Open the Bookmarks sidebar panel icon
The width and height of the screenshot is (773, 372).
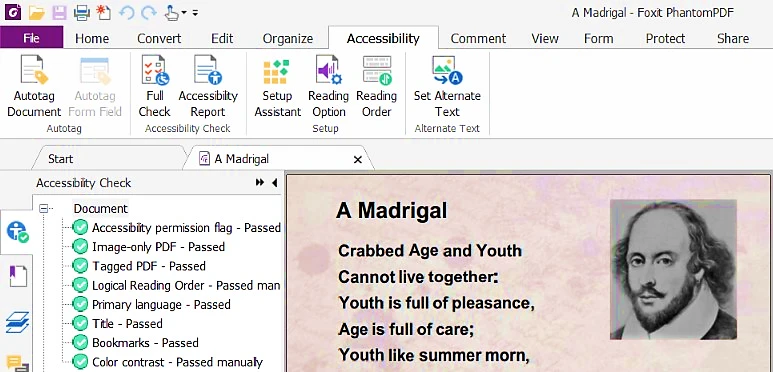[x=18, y=276]
